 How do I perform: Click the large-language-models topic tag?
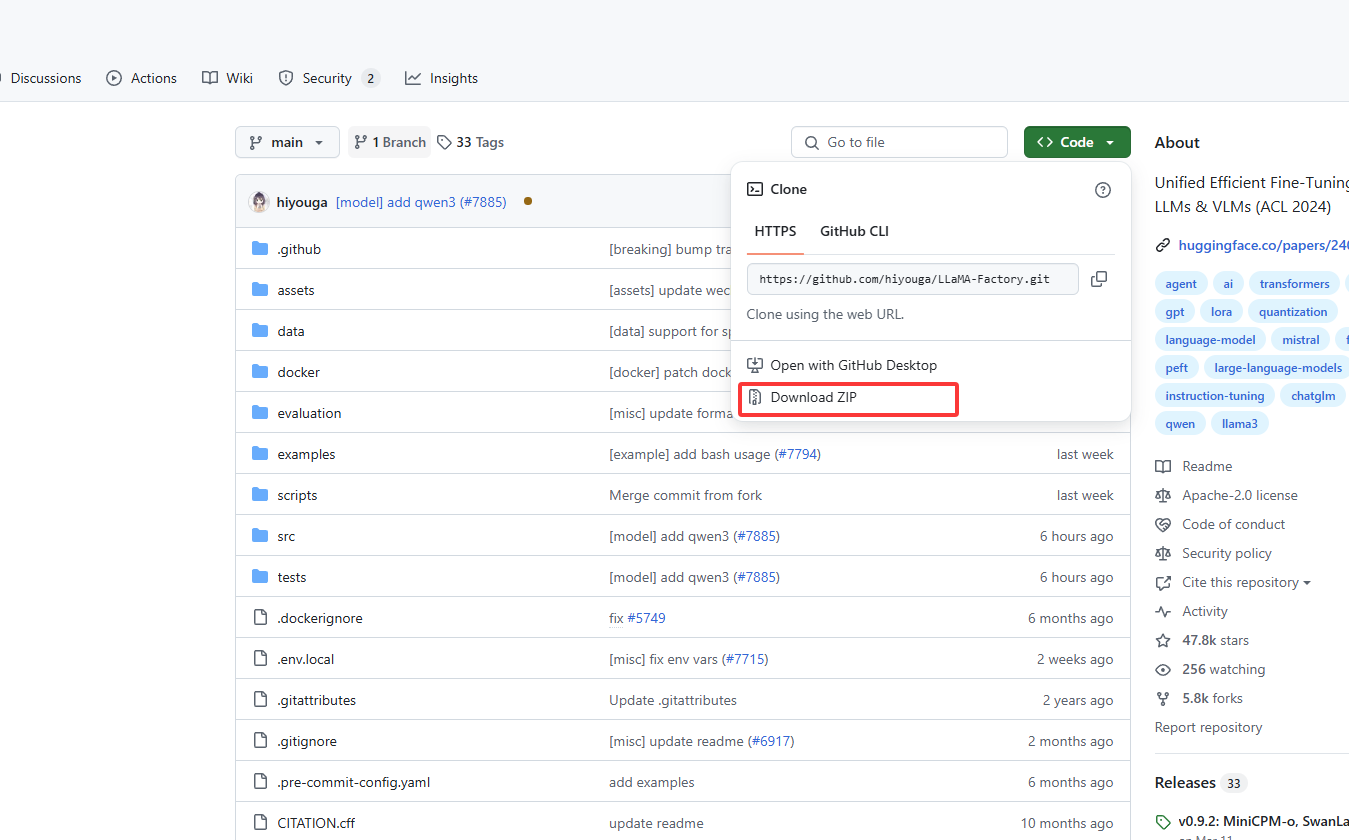[1278, 368]
